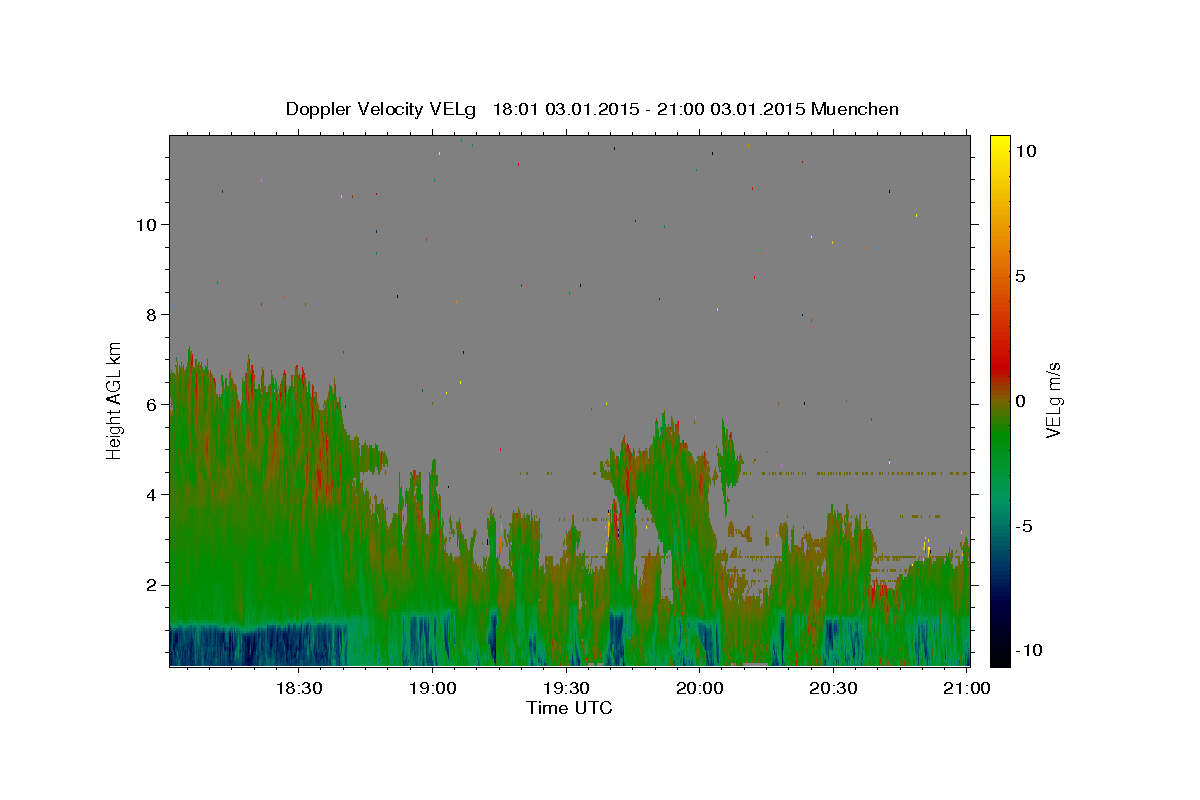Click the 20:00 time tick label
This screenshot has width=1200, height=800.
pyautogui.click(x=700, y=688)
